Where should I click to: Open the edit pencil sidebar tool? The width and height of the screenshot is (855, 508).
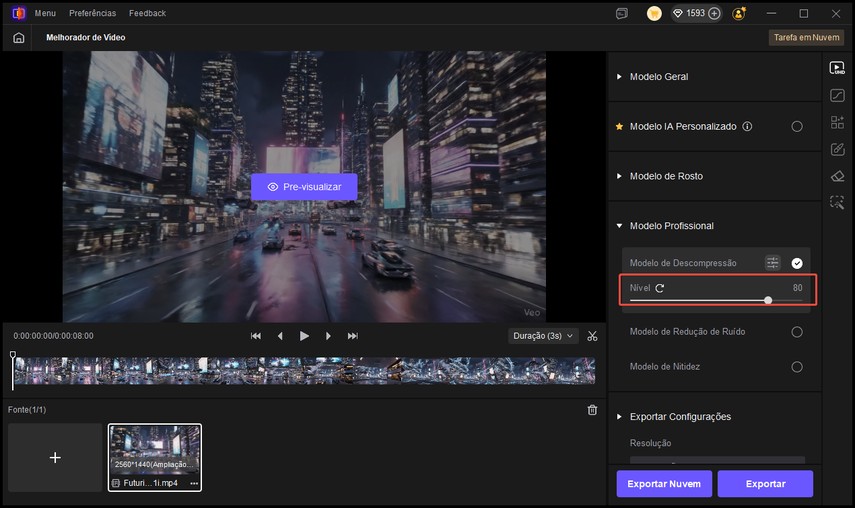(x=837, y=149)
